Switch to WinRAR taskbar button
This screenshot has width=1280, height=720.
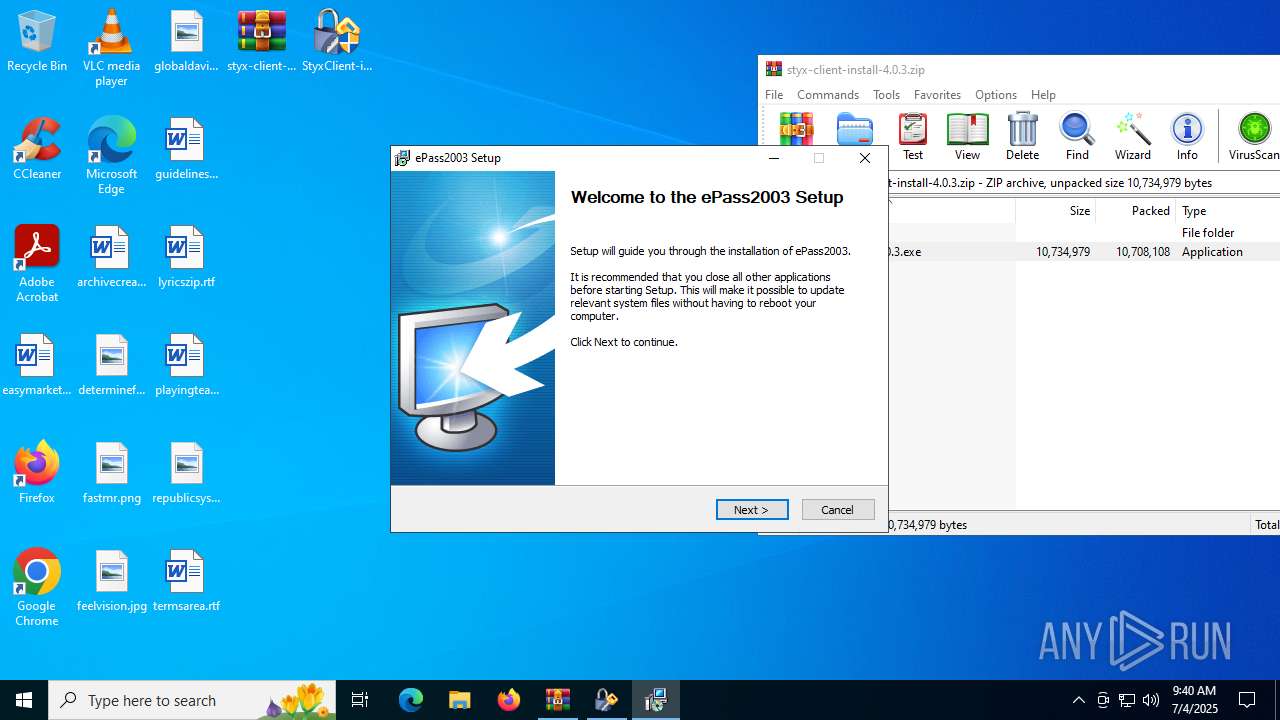click(557, 700)
